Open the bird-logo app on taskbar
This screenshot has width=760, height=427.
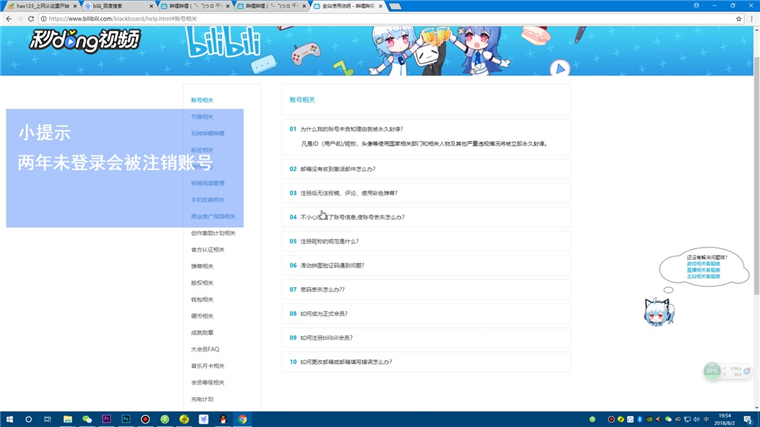[204, 419]
